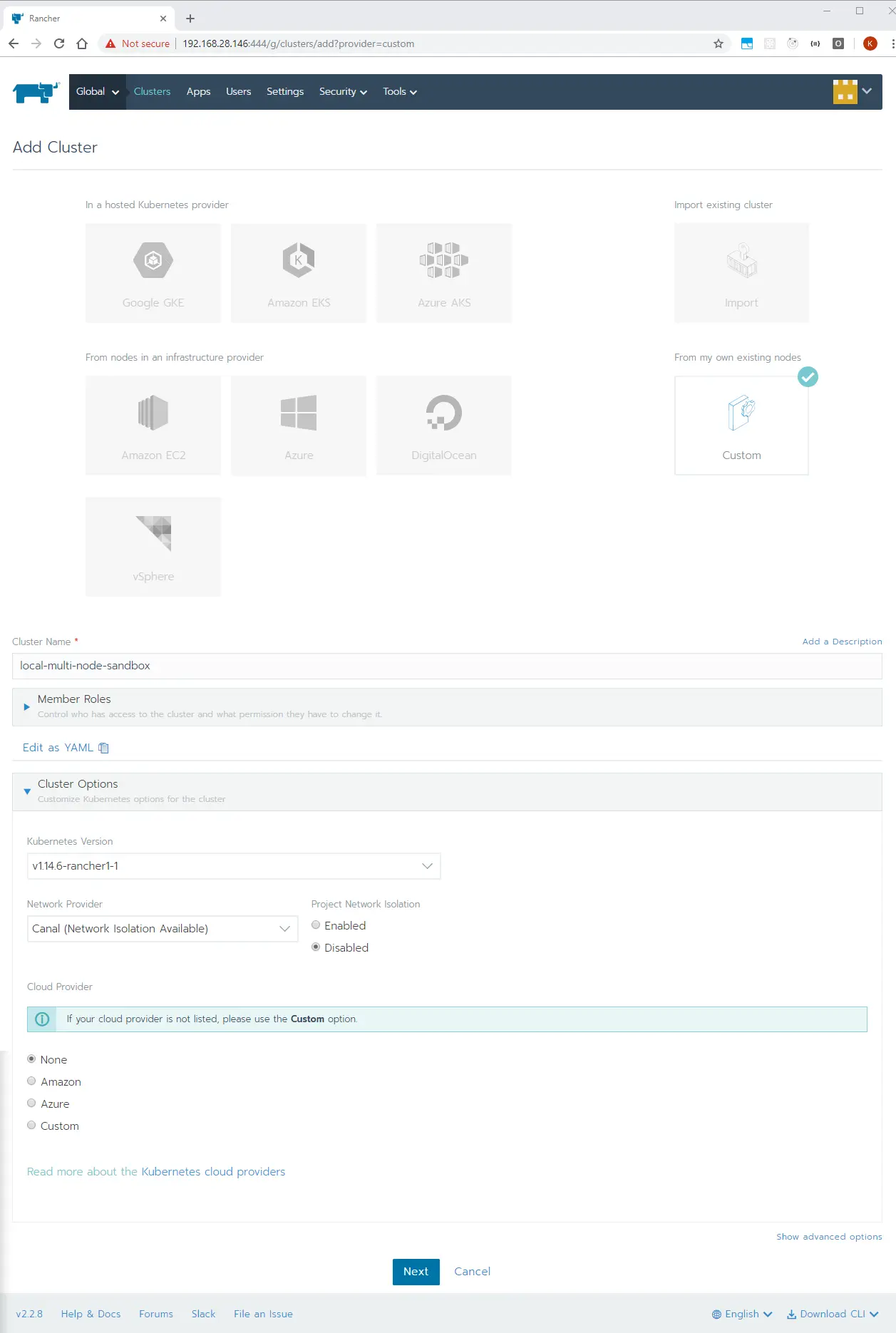Click the browser address bar URL
Viewport: 896px width, 1333px height.
(299, 43)
